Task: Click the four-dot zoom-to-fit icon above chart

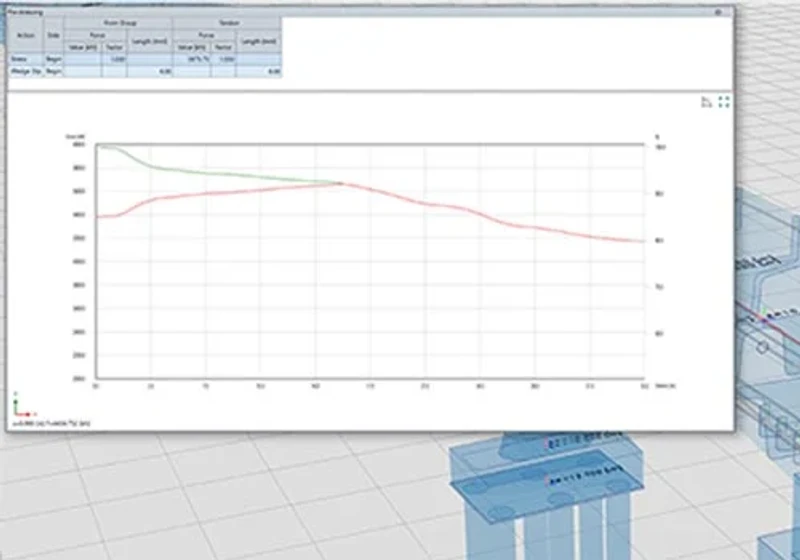Action: (x=723, y=102)
